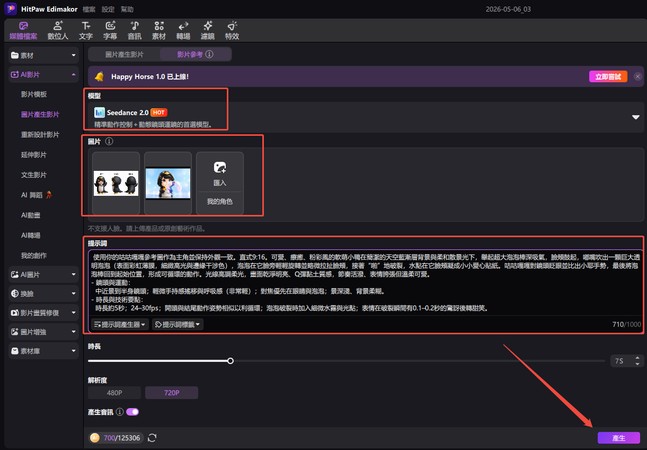Screen dimensions: 647x450
Task: Open 文生影片 in the sidebar
Action: (x=34, y=175)
